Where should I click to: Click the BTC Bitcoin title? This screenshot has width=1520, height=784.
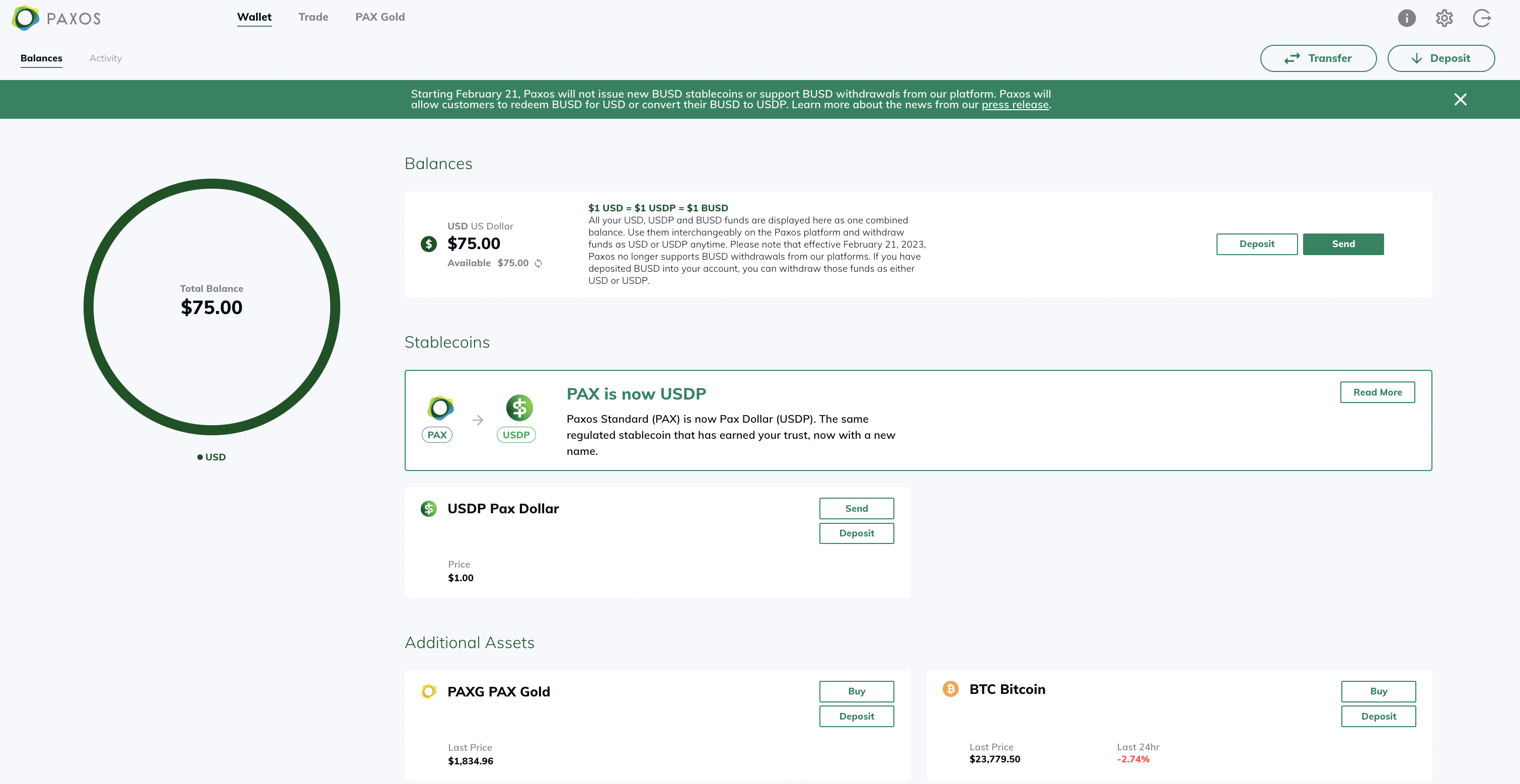1007,689
